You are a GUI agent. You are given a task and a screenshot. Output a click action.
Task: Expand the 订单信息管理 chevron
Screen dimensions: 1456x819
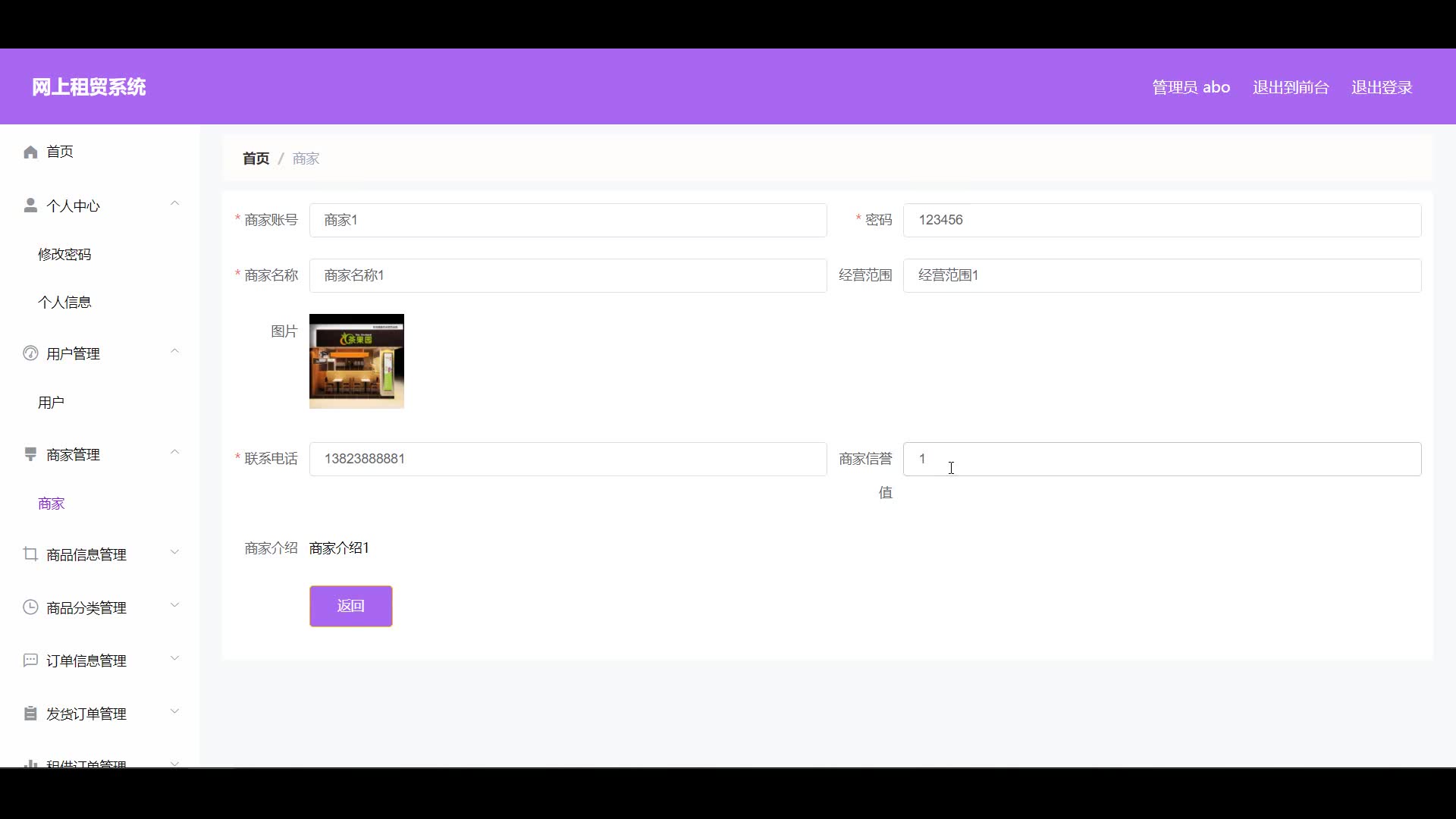click(x=174, y=658)
